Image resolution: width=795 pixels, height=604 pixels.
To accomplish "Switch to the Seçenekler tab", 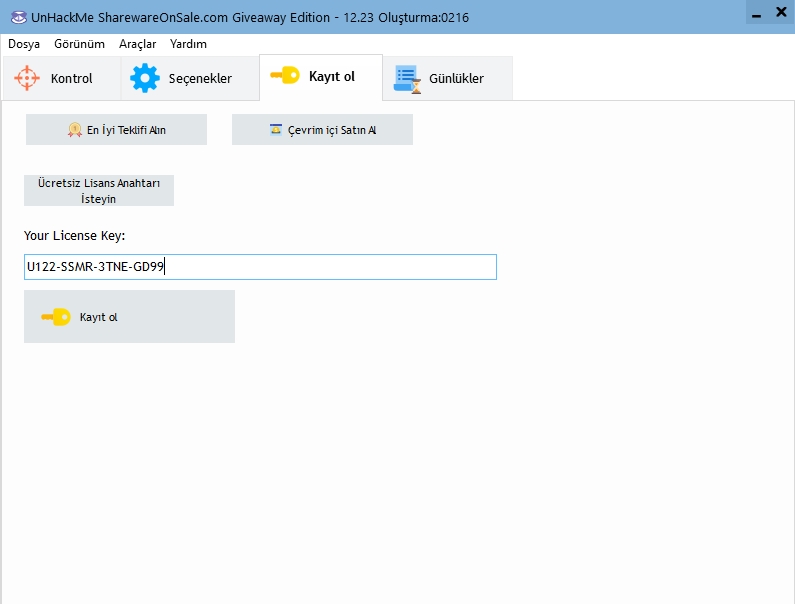I will click(190, 78).
